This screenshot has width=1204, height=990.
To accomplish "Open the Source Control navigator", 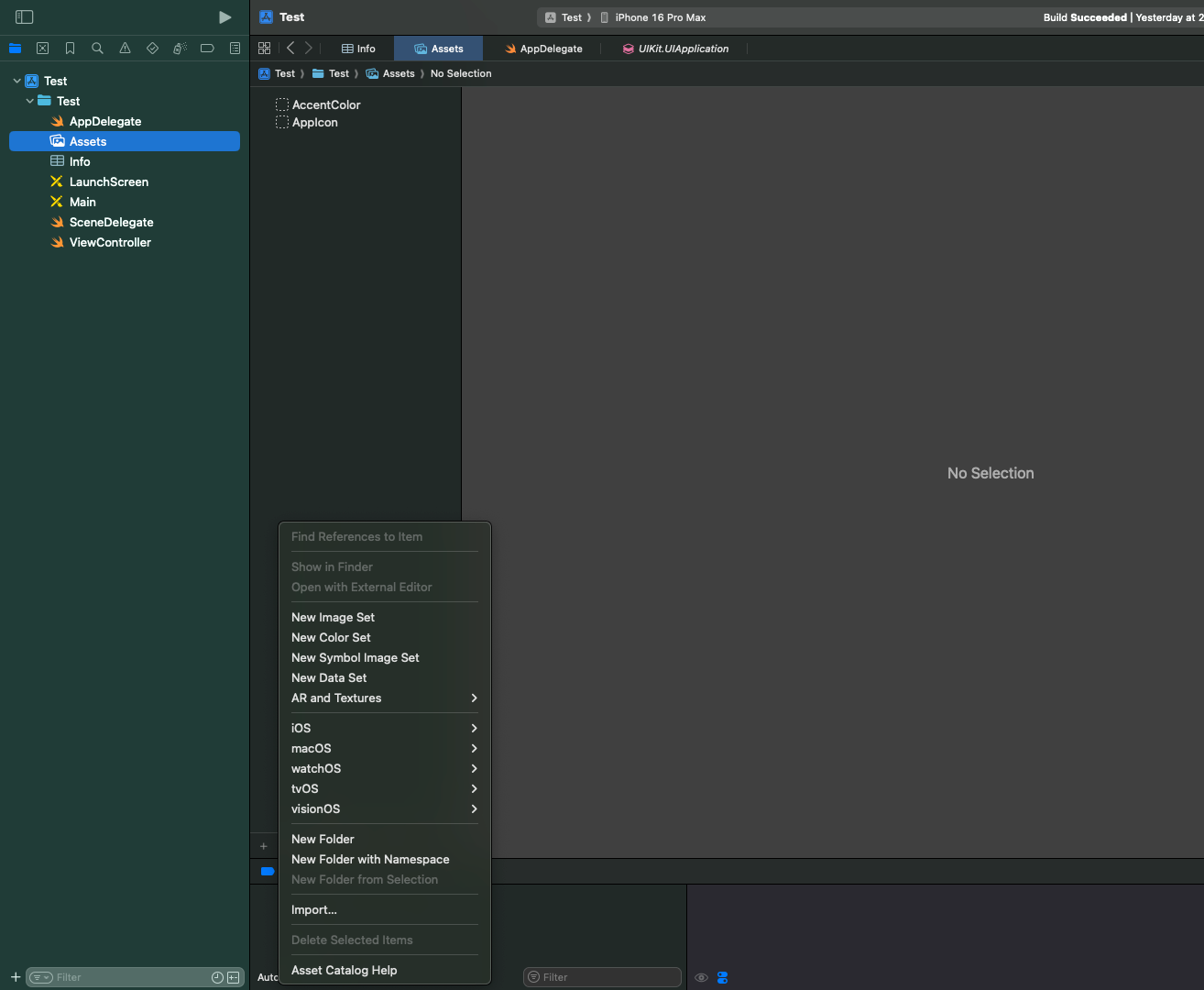I will 42,49.
